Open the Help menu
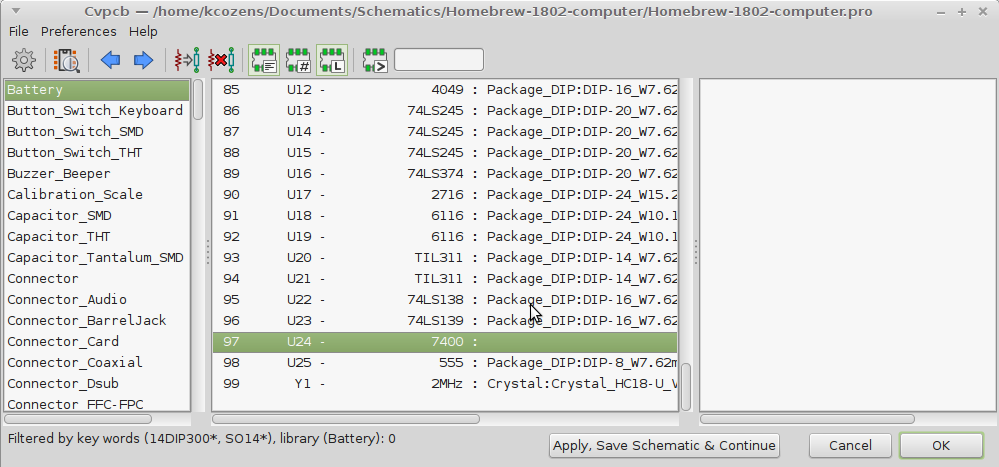The width and height of the screenshot is (999, 467). click(143, 31)
